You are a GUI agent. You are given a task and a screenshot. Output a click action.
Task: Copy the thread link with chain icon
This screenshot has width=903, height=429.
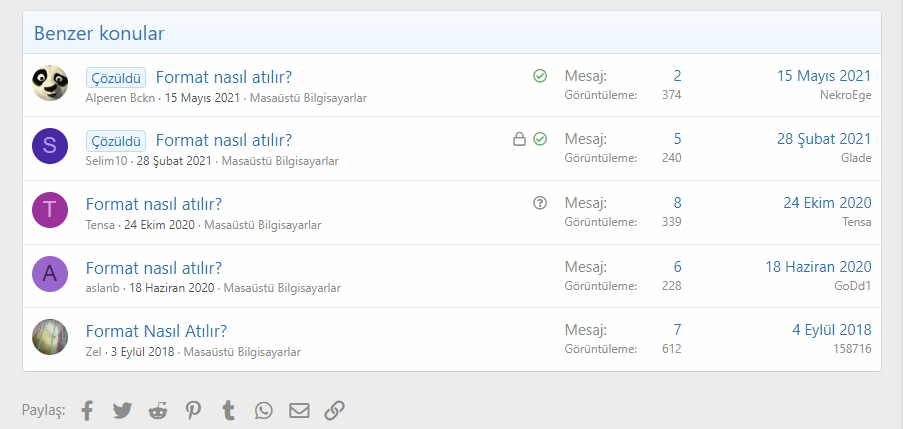click(335, 410)
